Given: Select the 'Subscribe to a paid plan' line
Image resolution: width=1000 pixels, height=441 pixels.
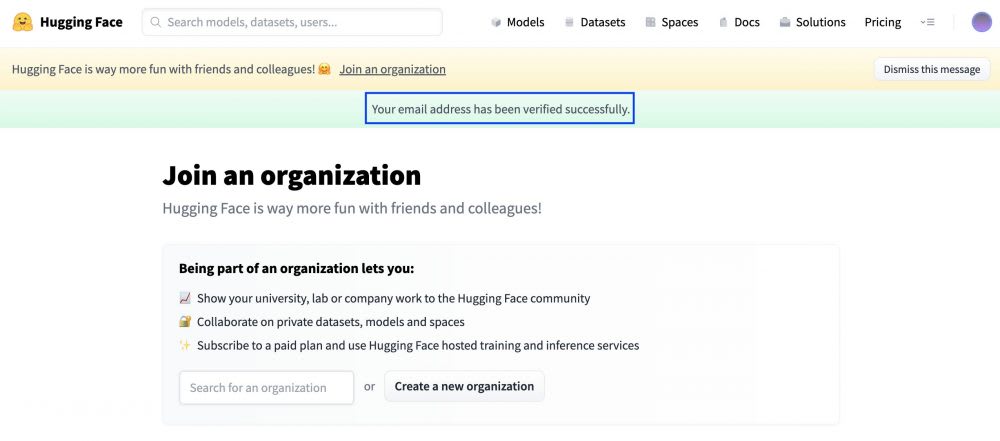Looking at the screenshot, I should point(418,345).
